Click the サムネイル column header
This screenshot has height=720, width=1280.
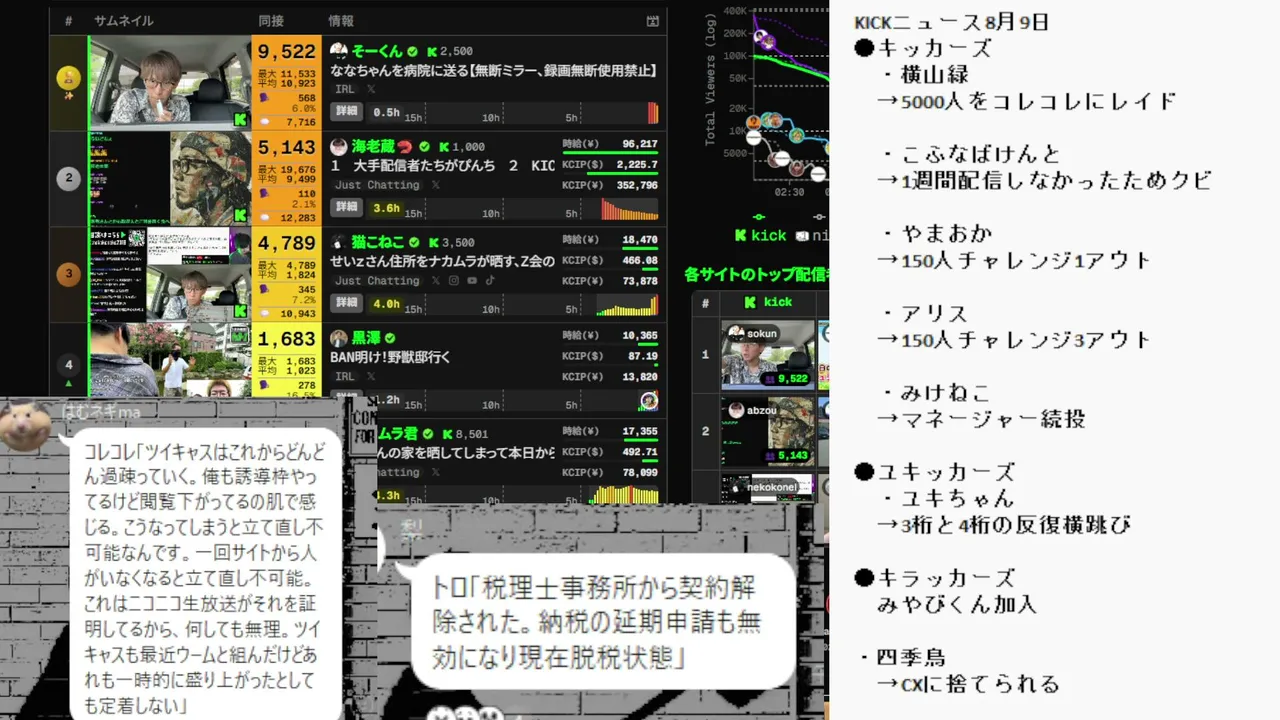(125, 20)
